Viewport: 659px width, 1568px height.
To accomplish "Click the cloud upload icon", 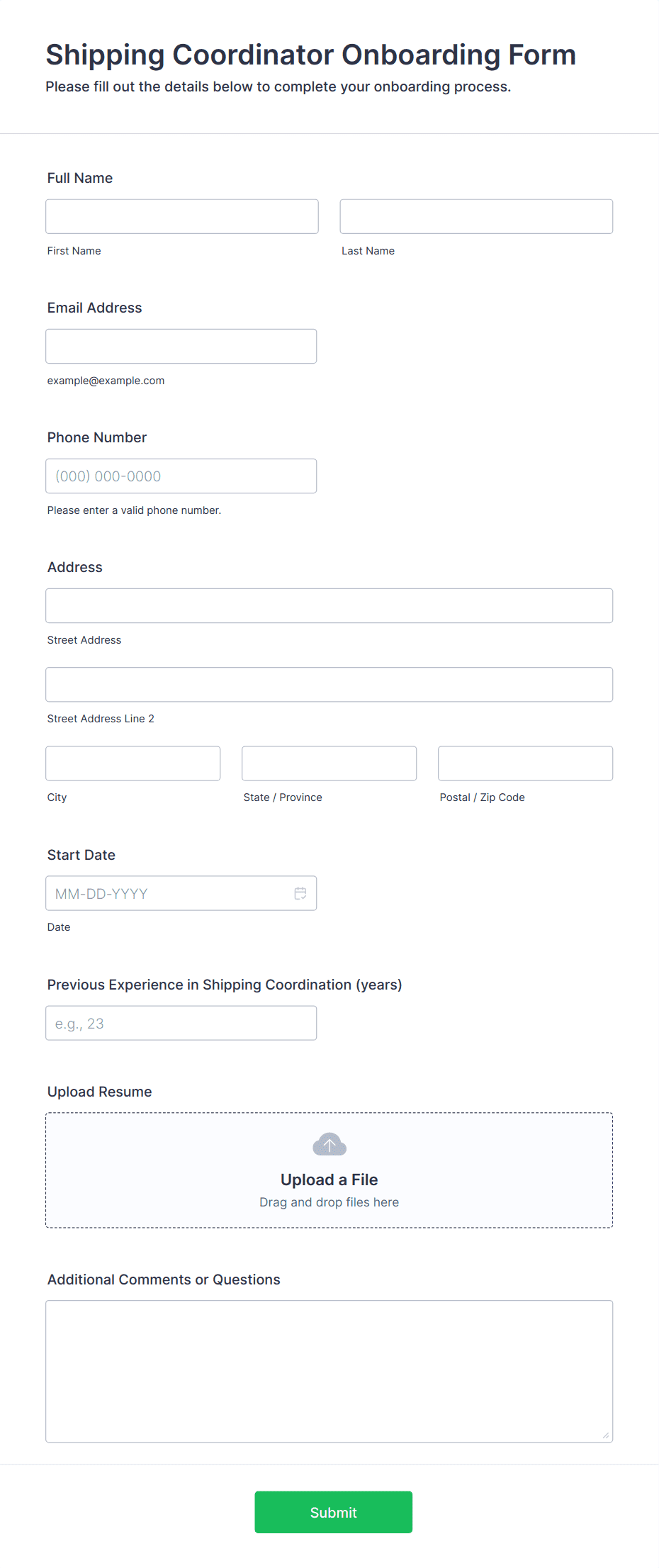I will [329, 1144].
